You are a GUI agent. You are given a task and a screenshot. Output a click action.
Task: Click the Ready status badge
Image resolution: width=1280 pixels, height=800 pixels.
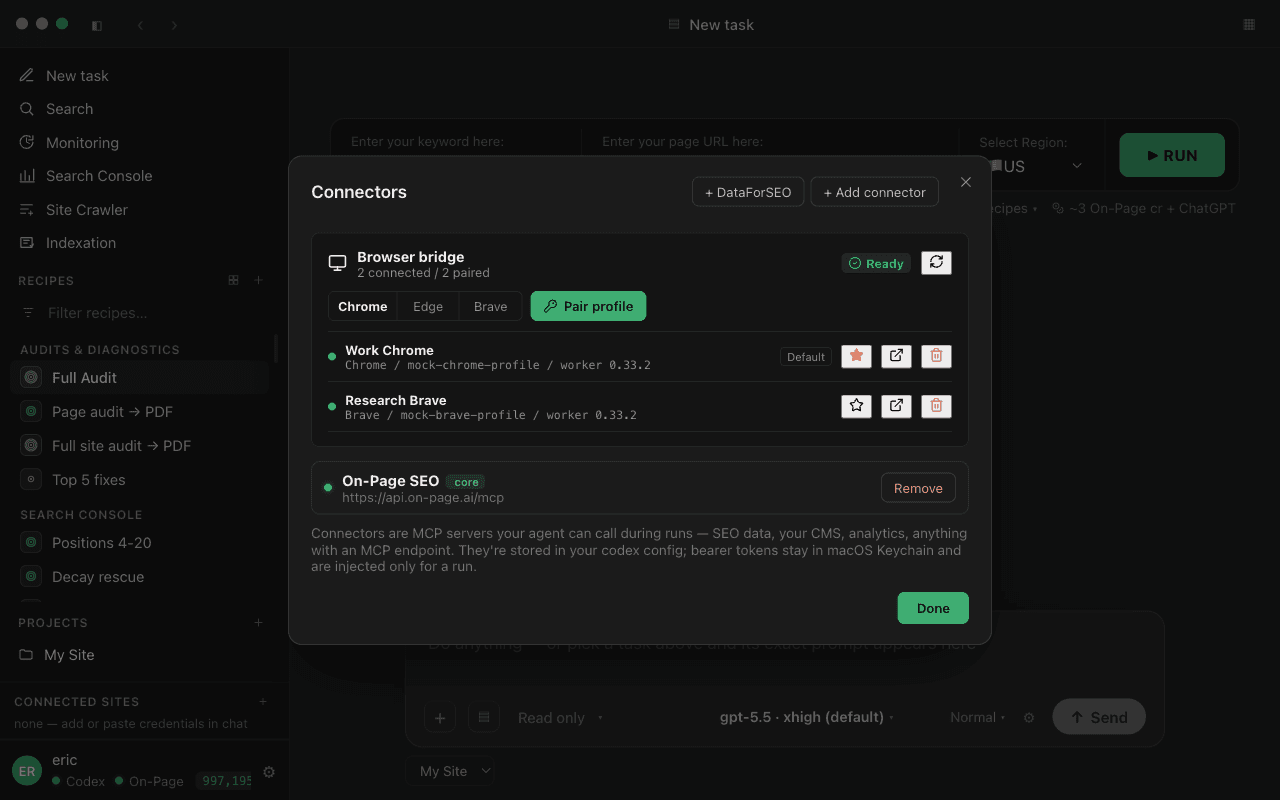tap(876, 263)
